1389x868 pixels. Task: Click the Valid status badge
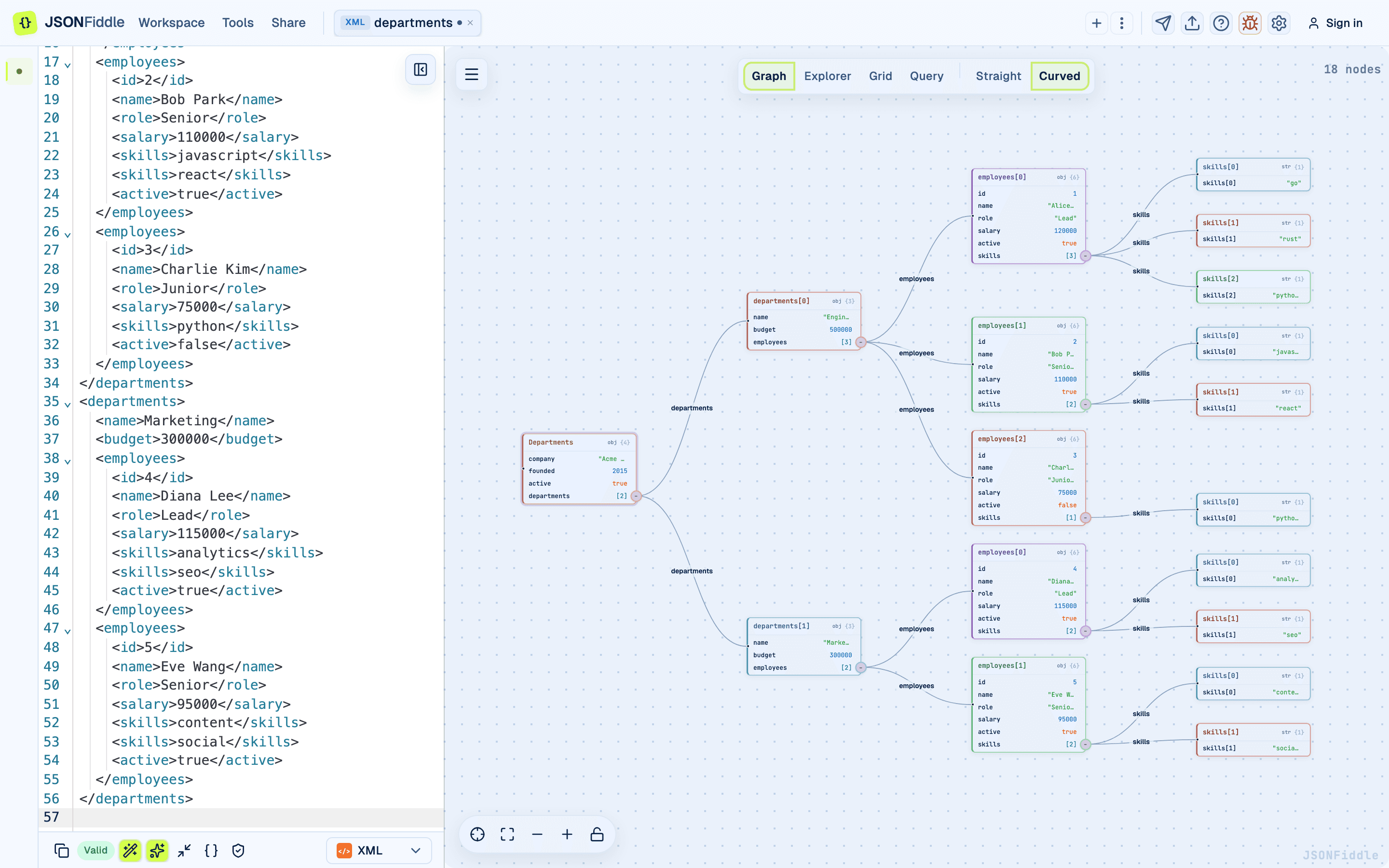click(95, 850)
